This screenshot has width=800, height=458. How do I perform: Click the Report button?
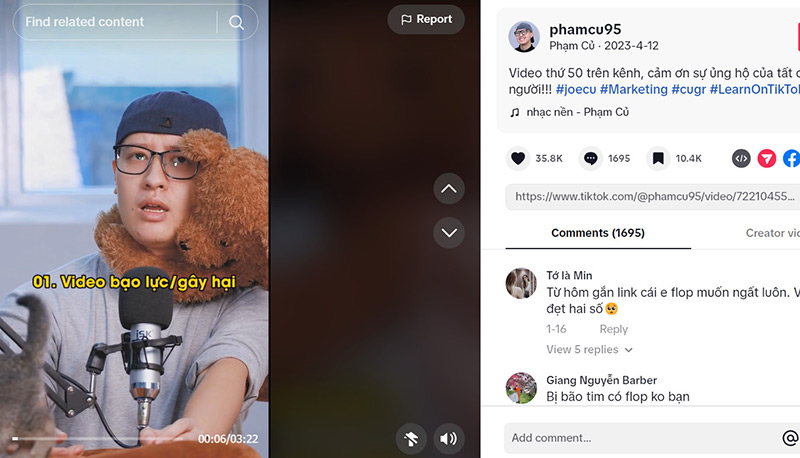(426, 19)
